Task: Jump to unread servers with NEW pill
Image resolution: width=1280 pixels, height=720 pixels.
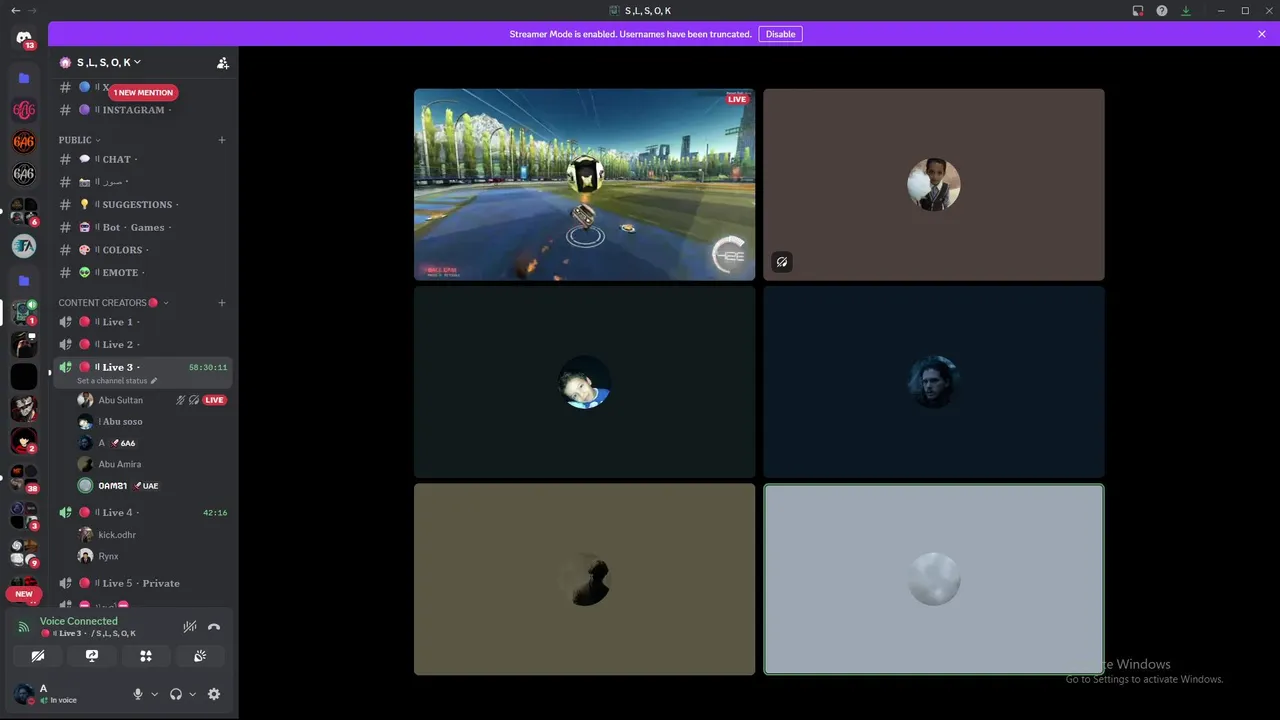Action: (24, 594)
